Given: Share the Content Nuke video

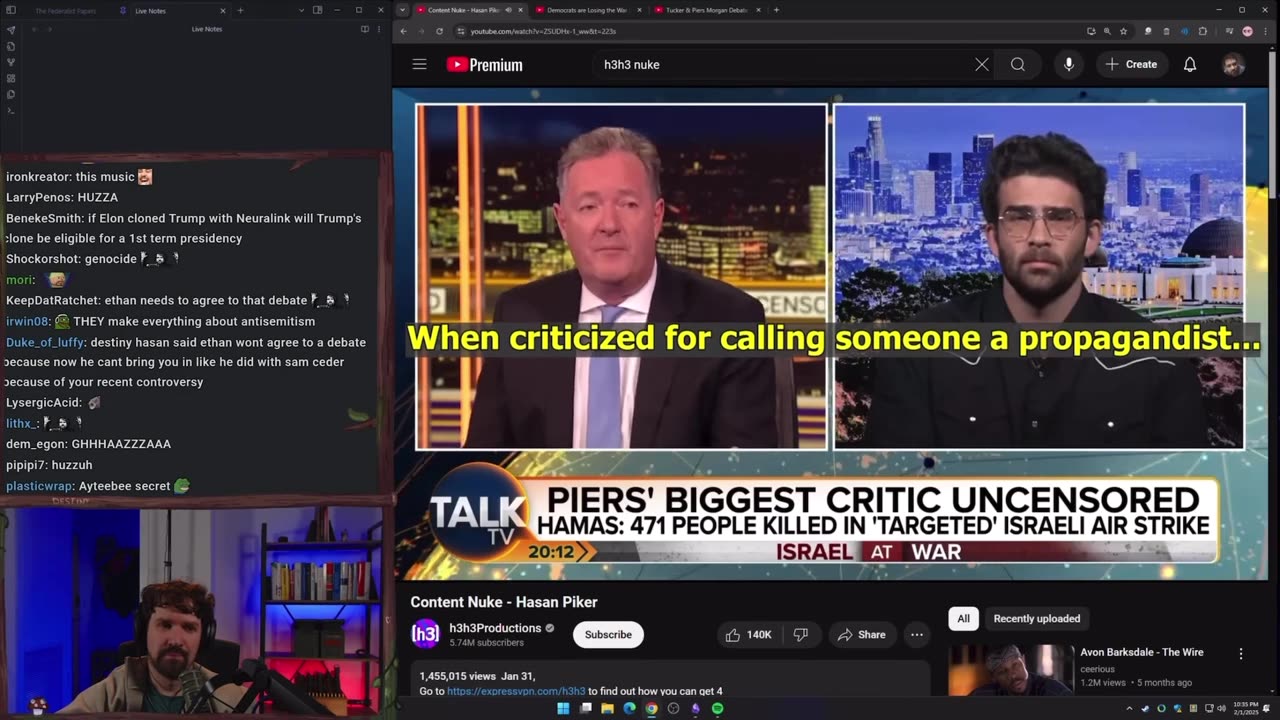Looking at the screenshot, I should (861, 634).
